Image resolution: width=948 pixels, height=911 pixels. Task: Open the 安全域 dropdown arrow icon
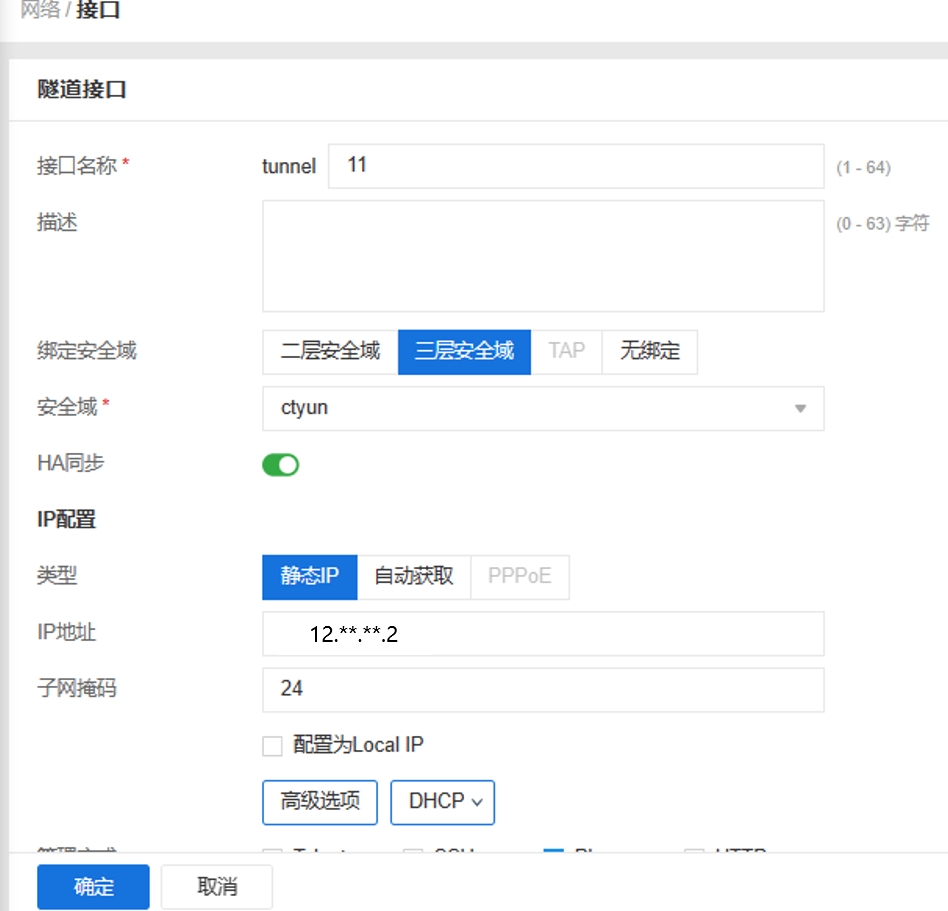coord(799,408)
